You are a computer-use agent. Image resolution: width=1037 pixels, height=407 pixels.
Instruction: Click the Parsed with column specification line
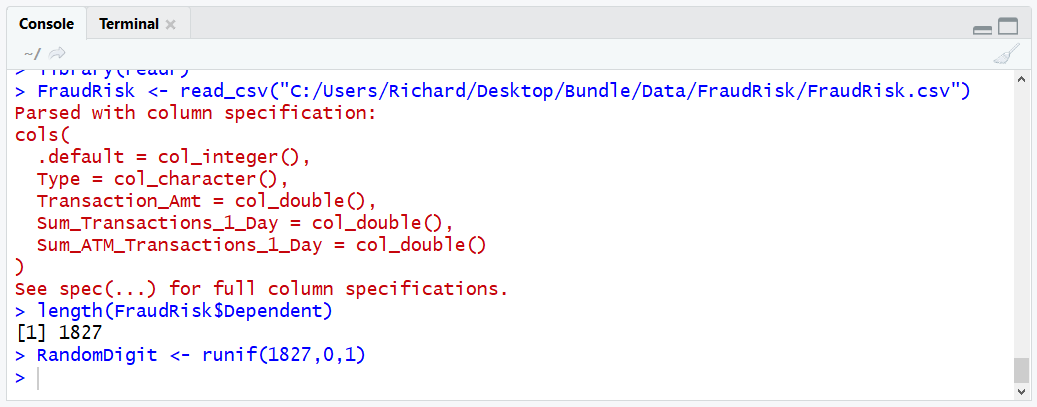coord(195,113)
